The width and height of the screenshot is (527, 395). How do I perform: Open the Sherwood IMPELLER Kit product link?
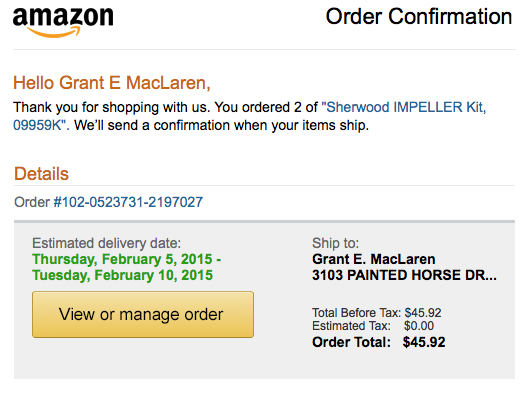coord(404,107)
